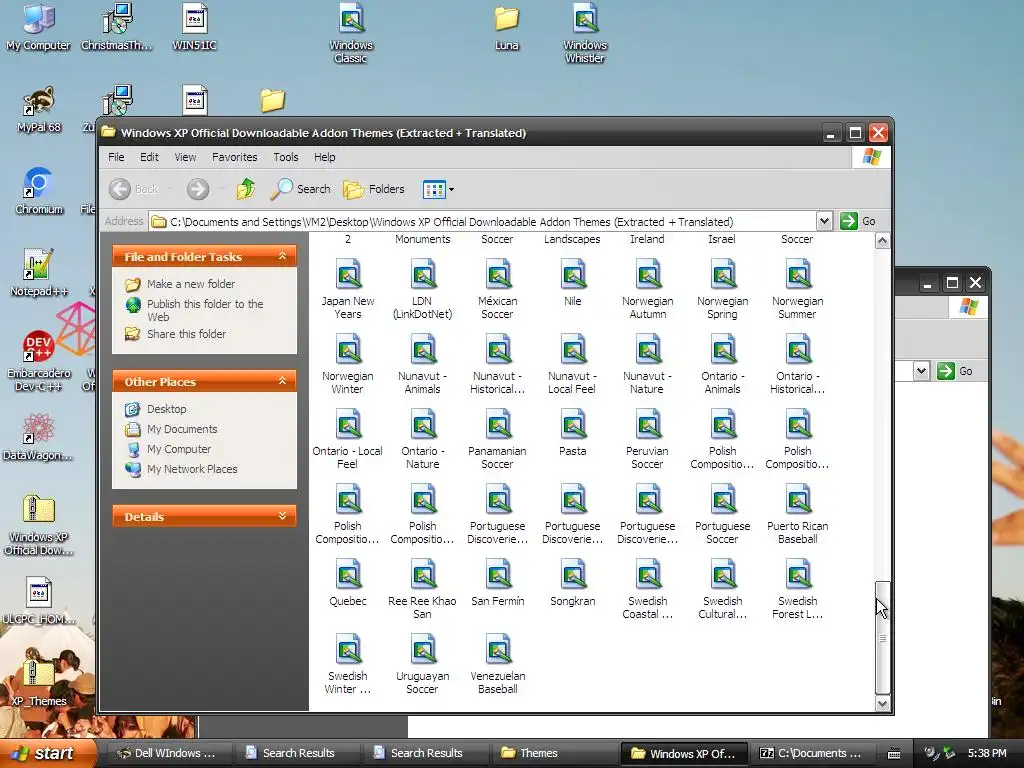1024x768 pixels.
Task: Select the Nunavut - Nature theme file
Action: click(648, 363)
